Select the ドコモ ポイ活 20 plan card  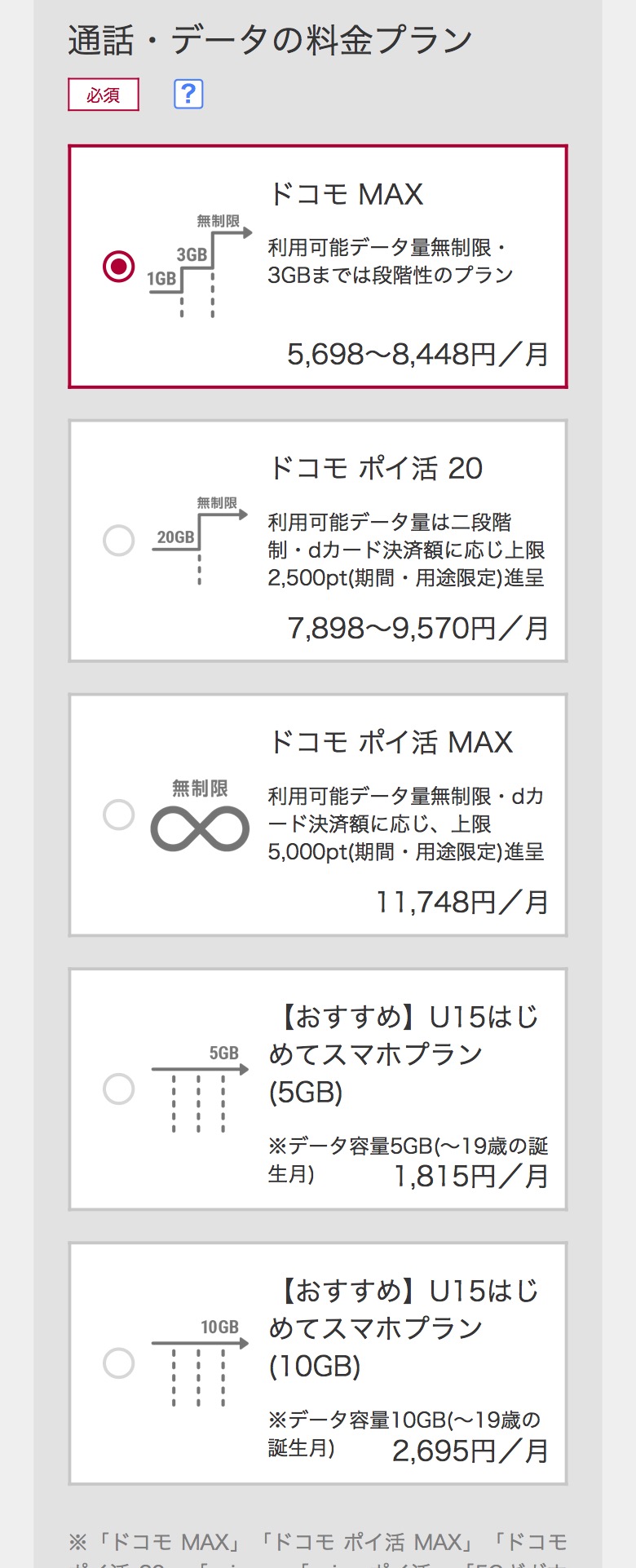(x=318, y=540)
